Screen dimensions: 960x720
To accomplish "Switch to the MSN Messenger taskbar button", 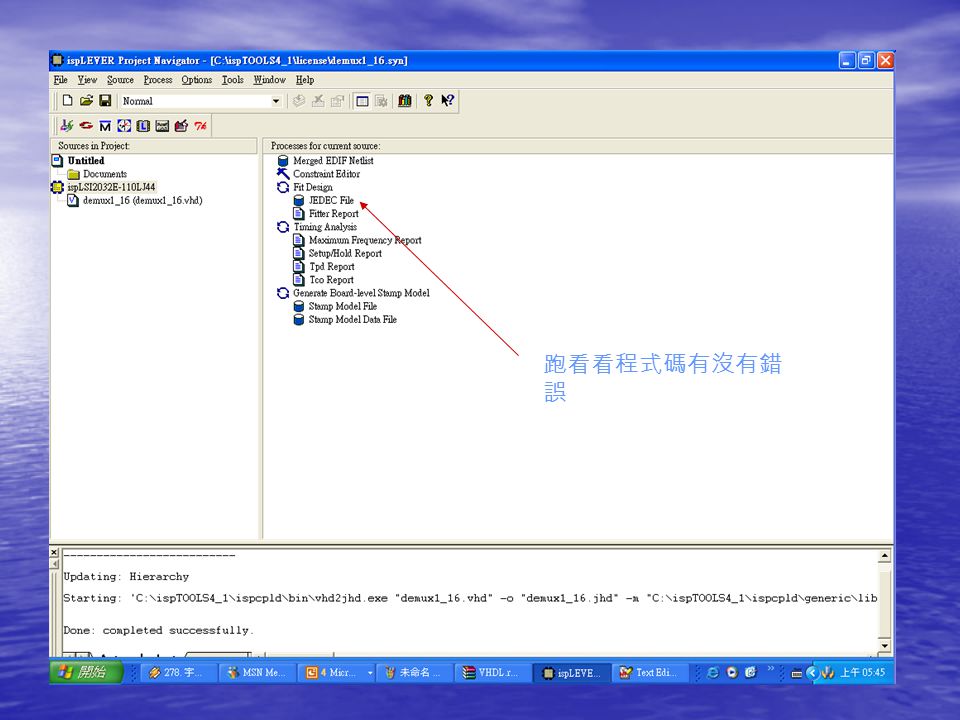I will tap(257, 672).
